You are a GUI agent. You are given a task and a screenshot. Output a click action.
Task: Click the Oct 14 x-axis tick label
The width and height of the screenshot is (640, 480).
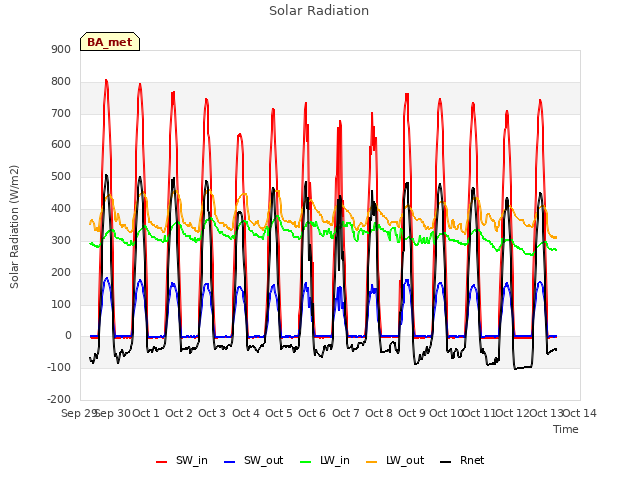pos(580,413)
